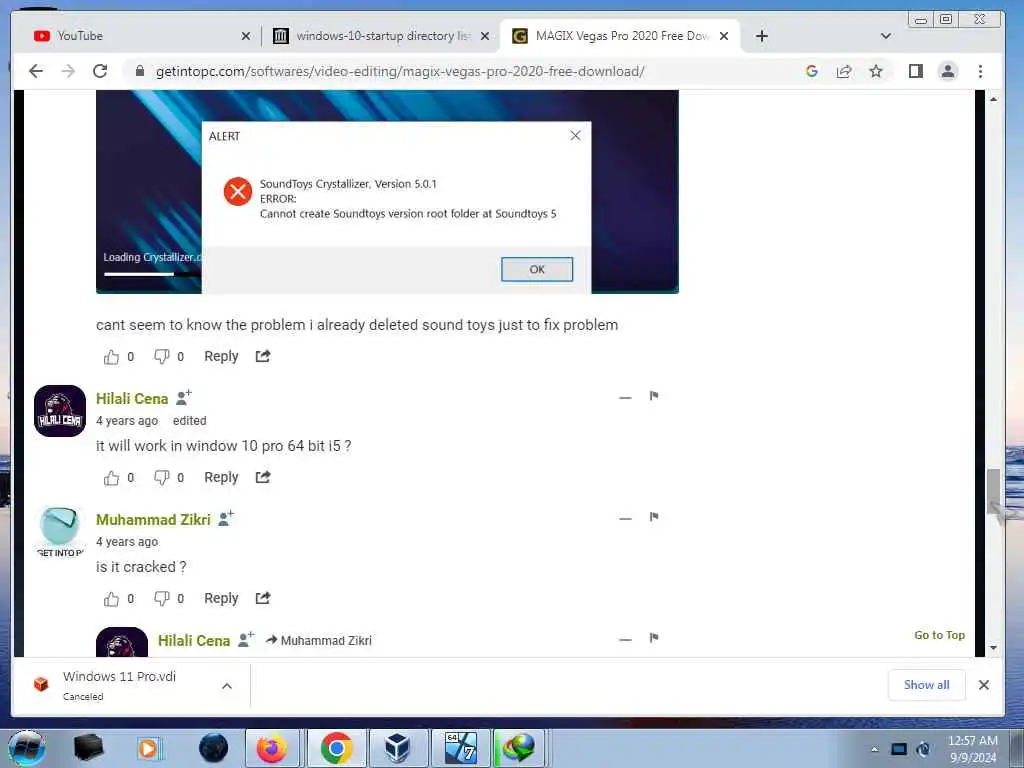Close the windows-10-startup directory tab
Image resolution: width=1024 pixels, height=768 pixels.
[x=485, y=36]
